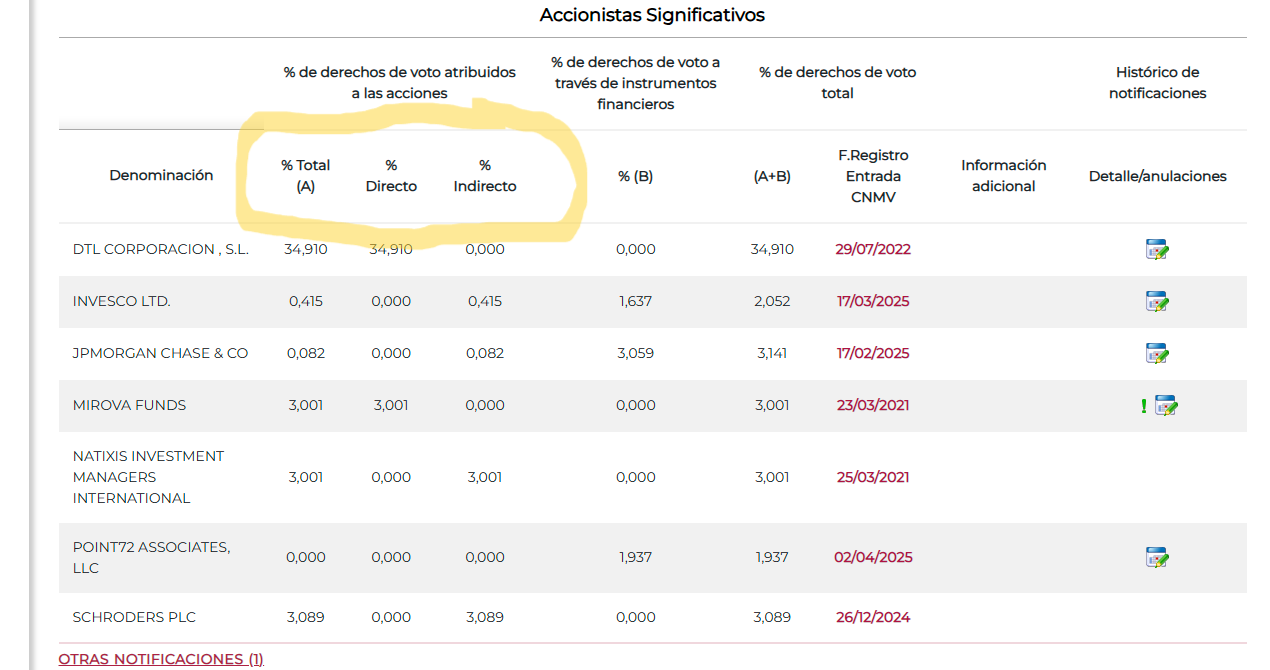Click the % (B) column header
1270x670 pixels.
(x=635, y=176)
